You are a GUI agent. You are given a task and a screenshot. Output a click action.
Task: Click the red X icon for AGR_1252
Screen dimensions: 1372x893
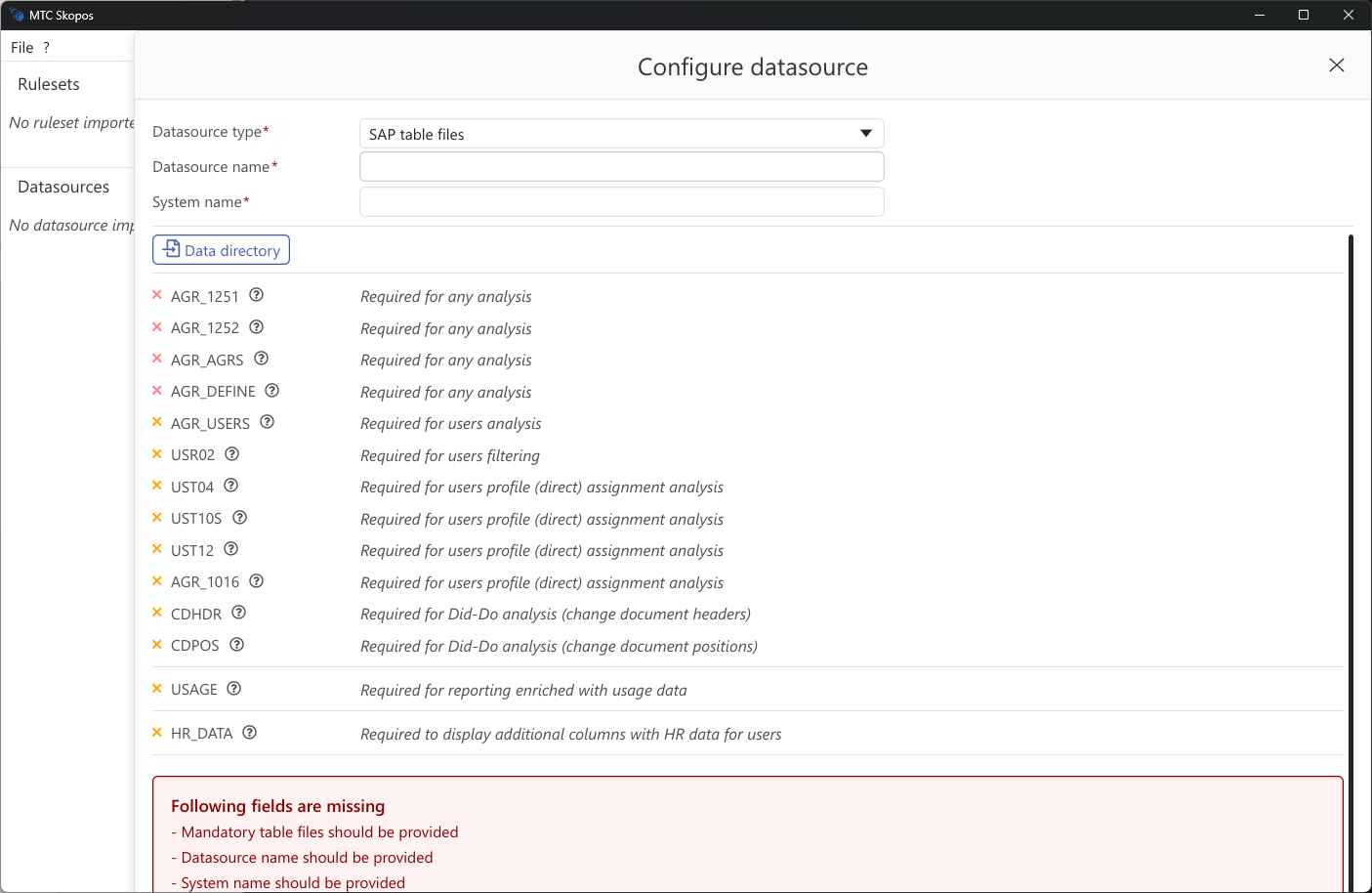[157, 327]
